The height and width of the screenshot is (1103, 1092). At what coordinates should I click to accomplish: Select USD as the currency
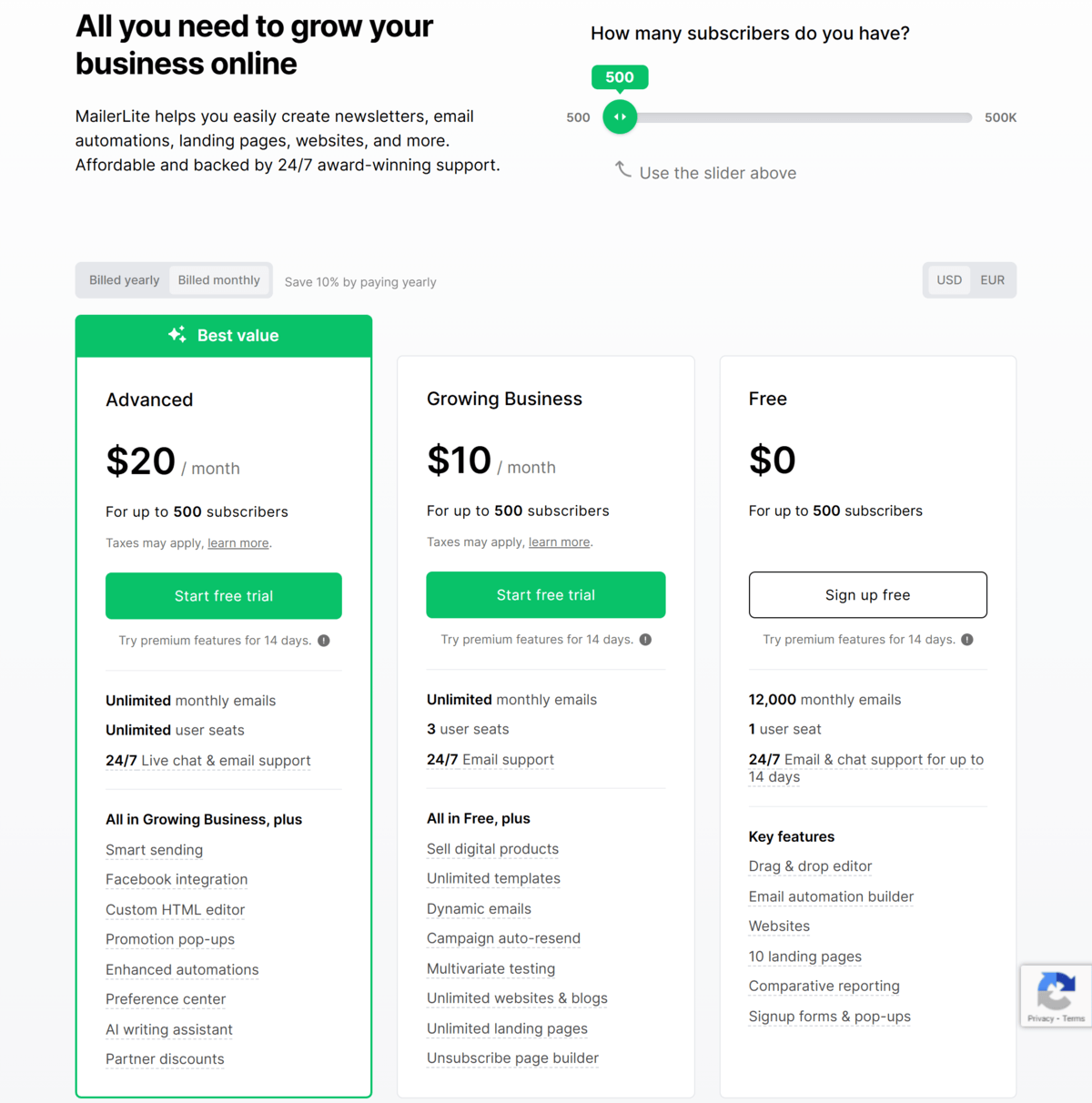949,279
